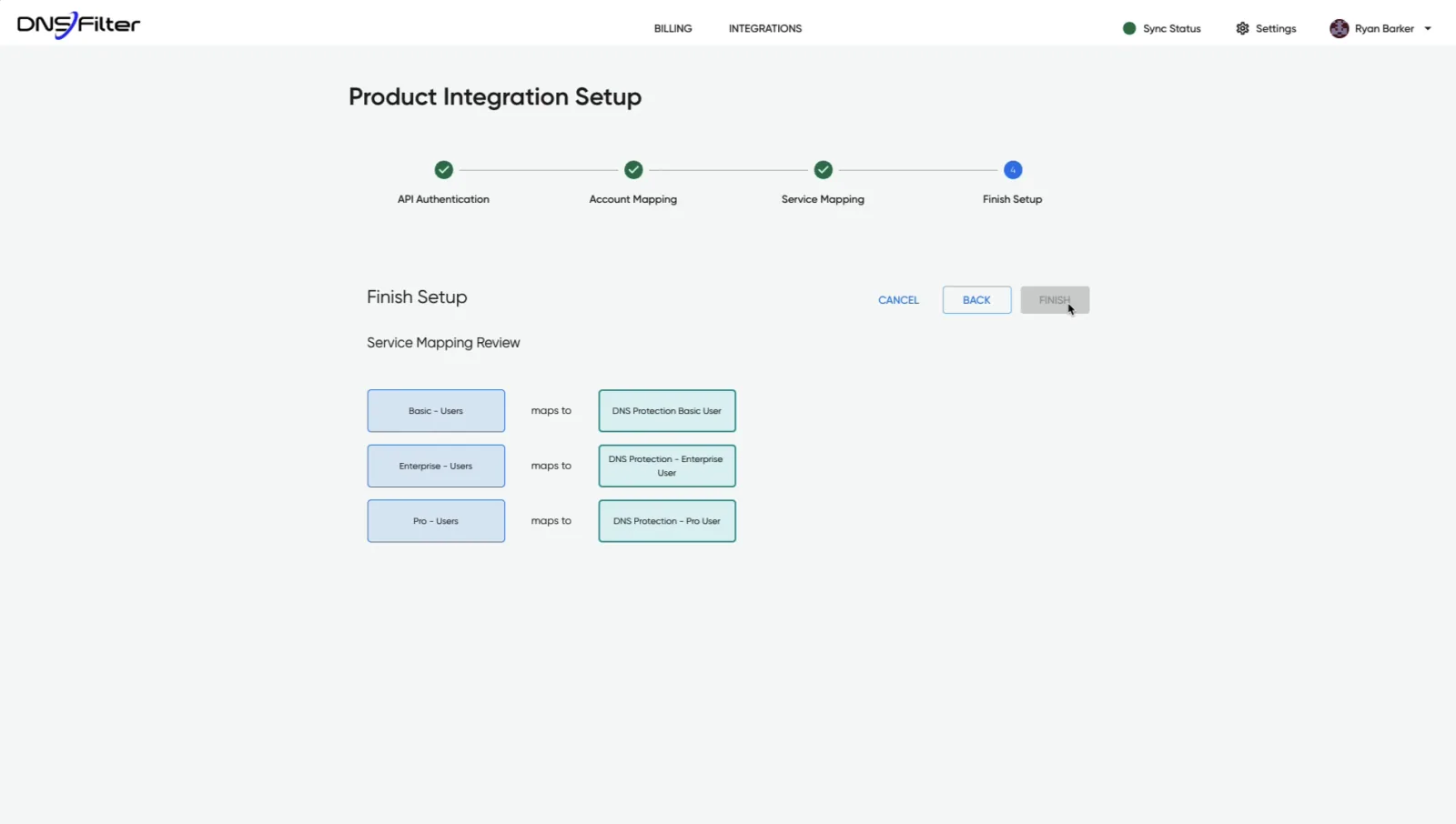Select the Finish Setup step 4 circle
The height and width of the screenshot is (824, 1456).
point(1013,169)
